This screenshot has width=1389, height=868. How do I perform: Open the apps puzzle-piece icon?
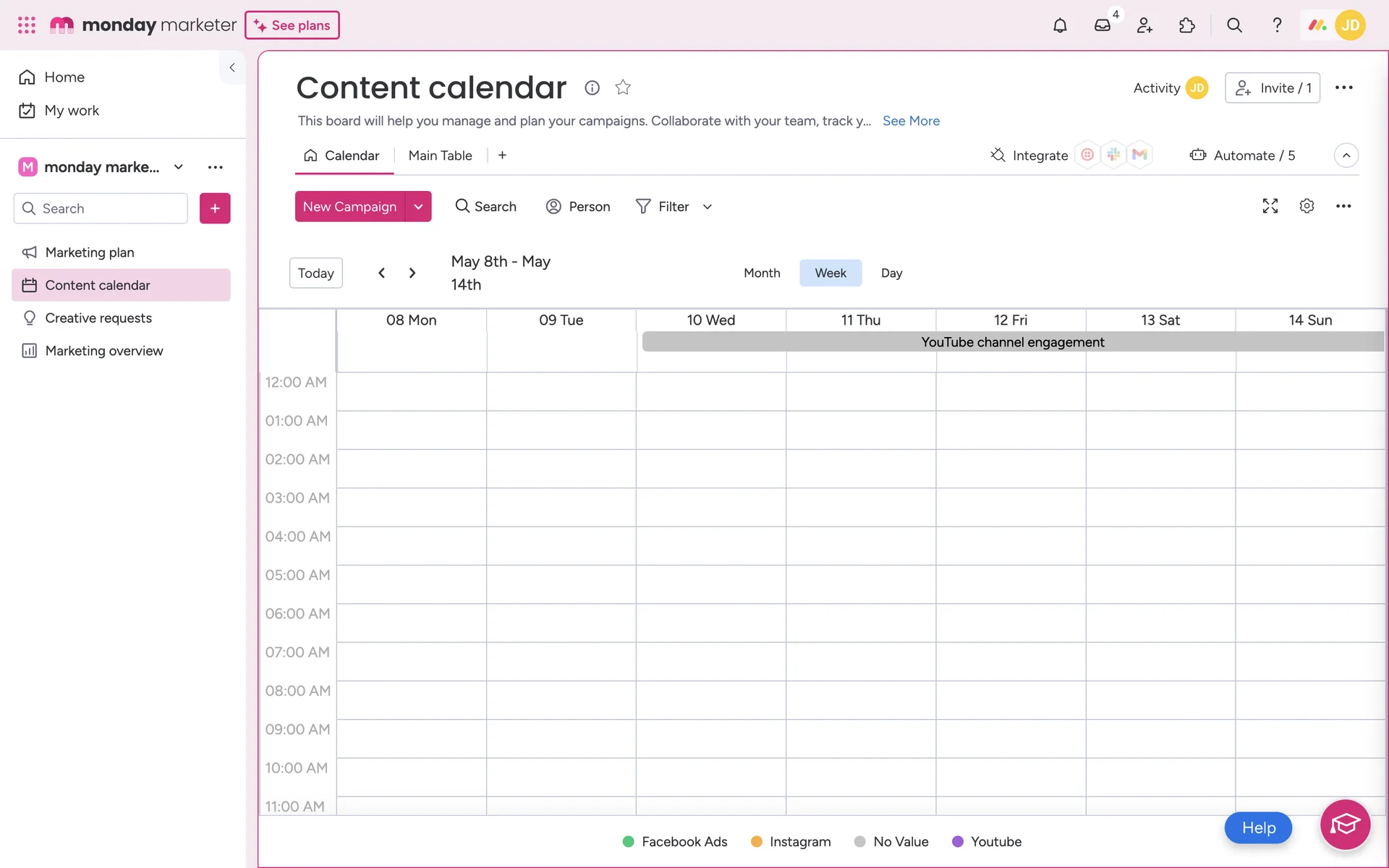click(x=1186, y=25)
